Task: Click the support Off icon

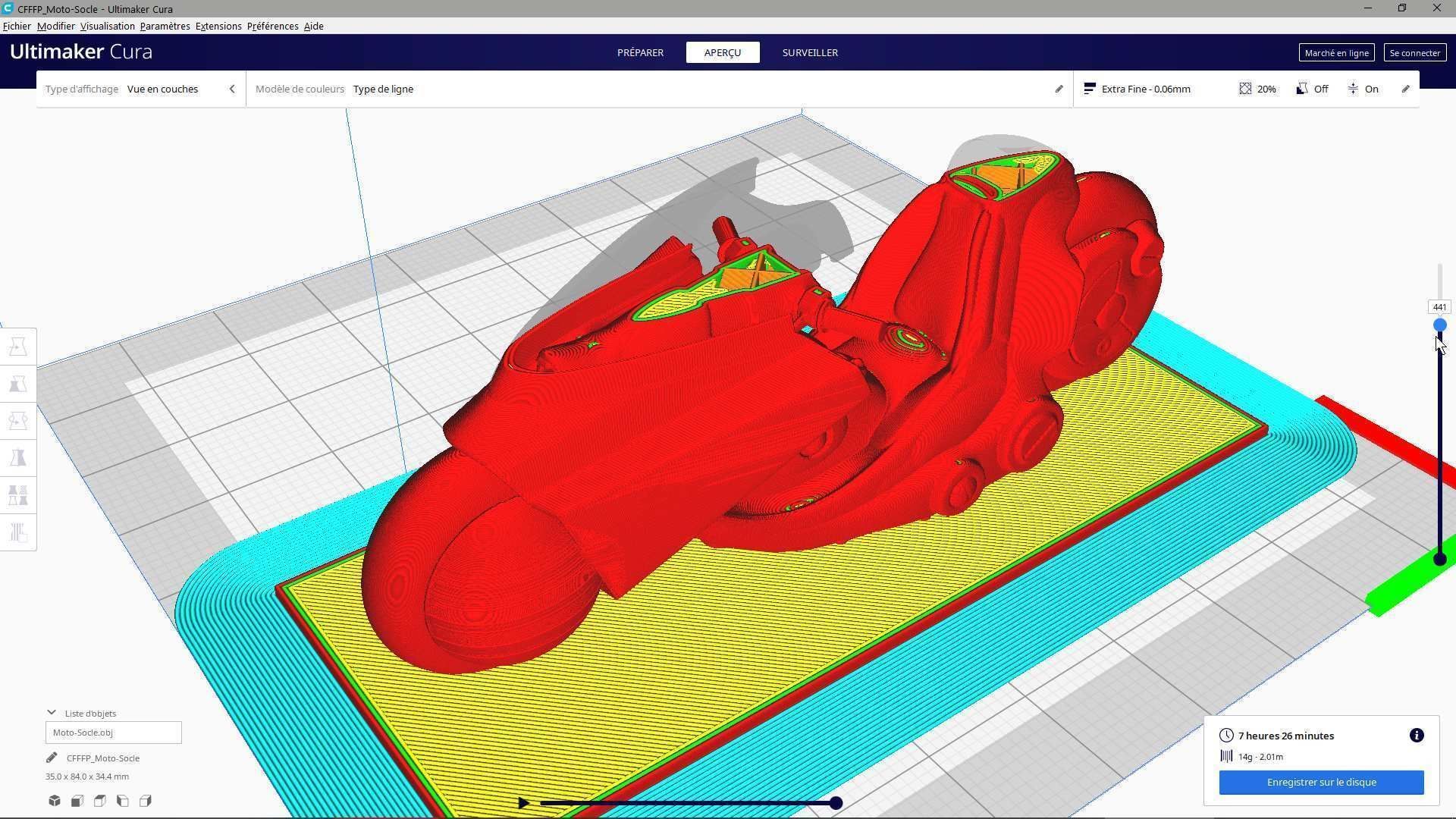Action: coord(1302,89)
